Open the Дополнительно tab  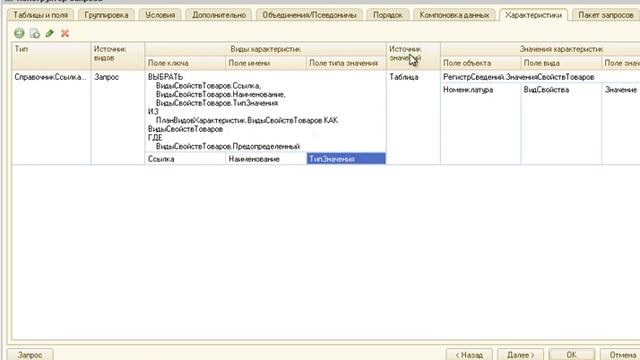(x=219, y=15)
